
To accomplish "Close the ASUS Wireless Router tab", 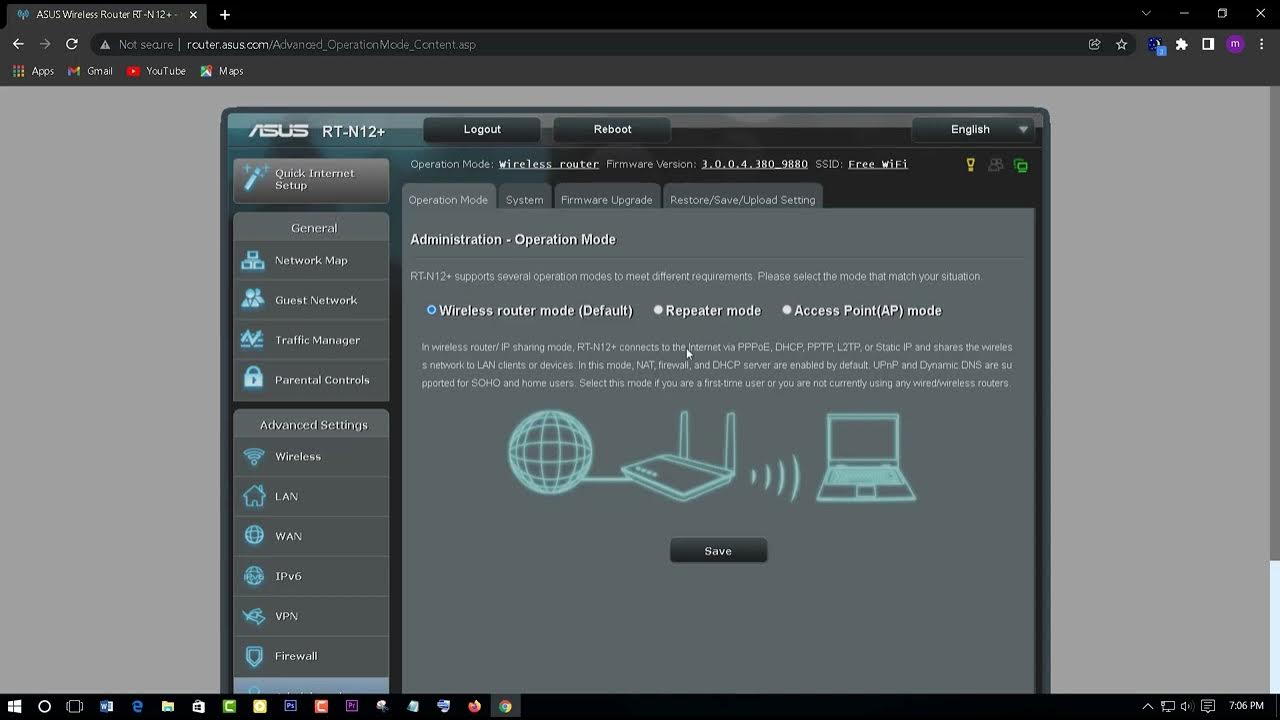I will coord(193,15).
